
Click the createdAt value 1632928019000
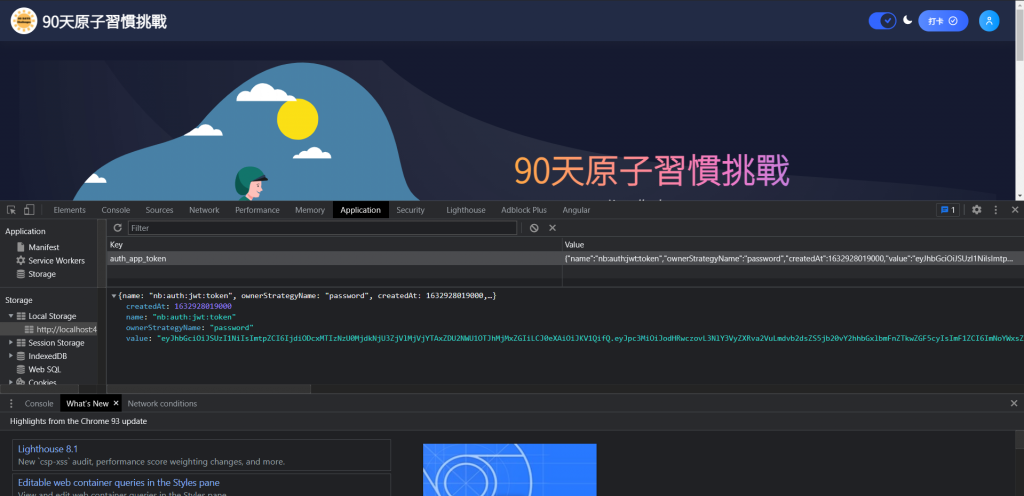pyautogui.click(x=202, y=306)
